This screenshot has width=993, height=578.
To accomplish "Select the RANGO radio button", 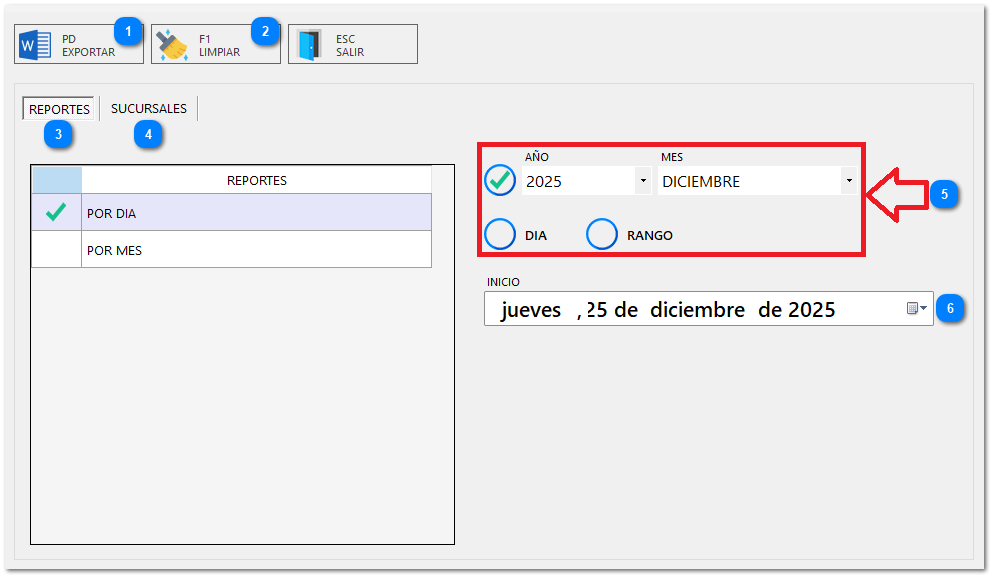I will pos(601,234).
